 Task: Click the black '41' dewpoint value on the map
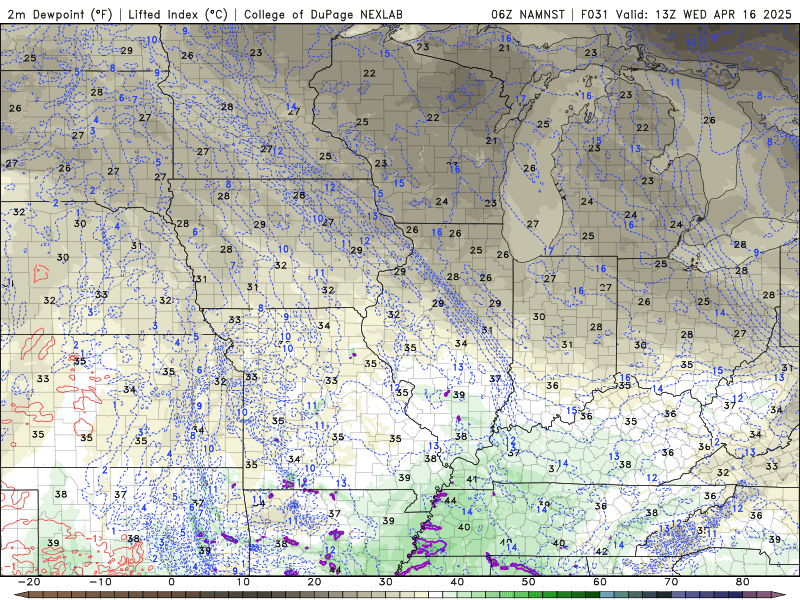pyautogui.click(x=472, y=480)
